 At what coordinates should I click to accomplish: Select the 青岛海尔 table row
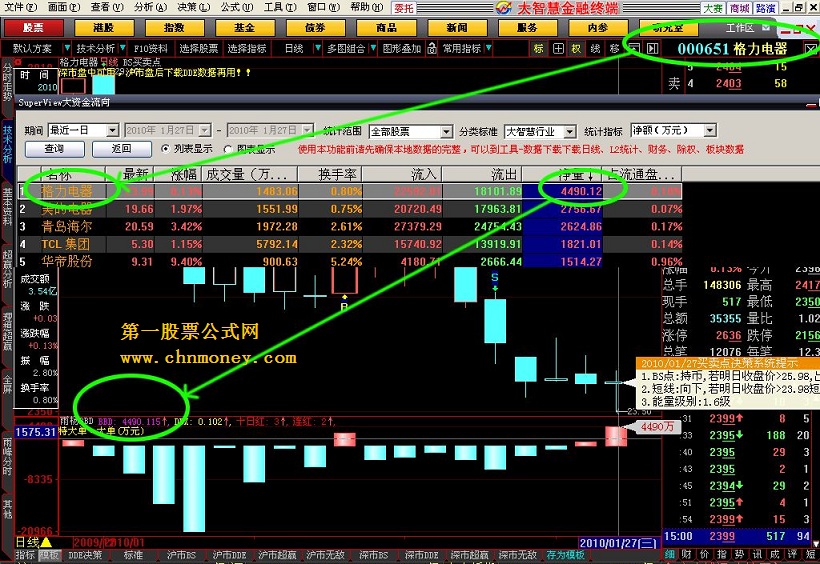349,227
